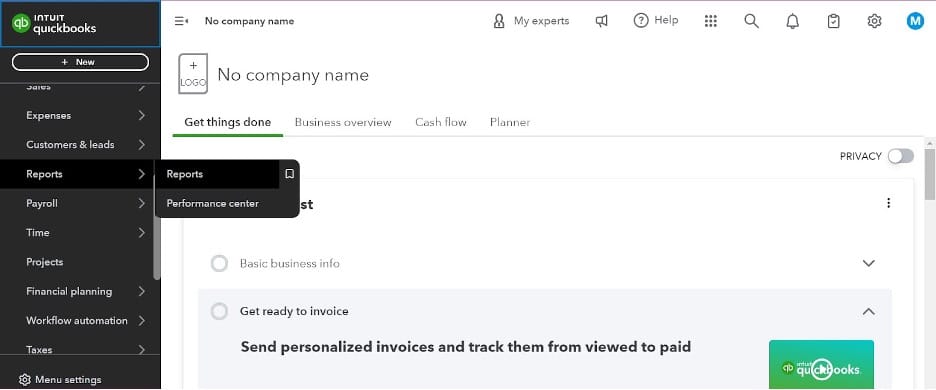936x390 pixels.
Task: Check the Basic business info circle
Action: point(219,263)
